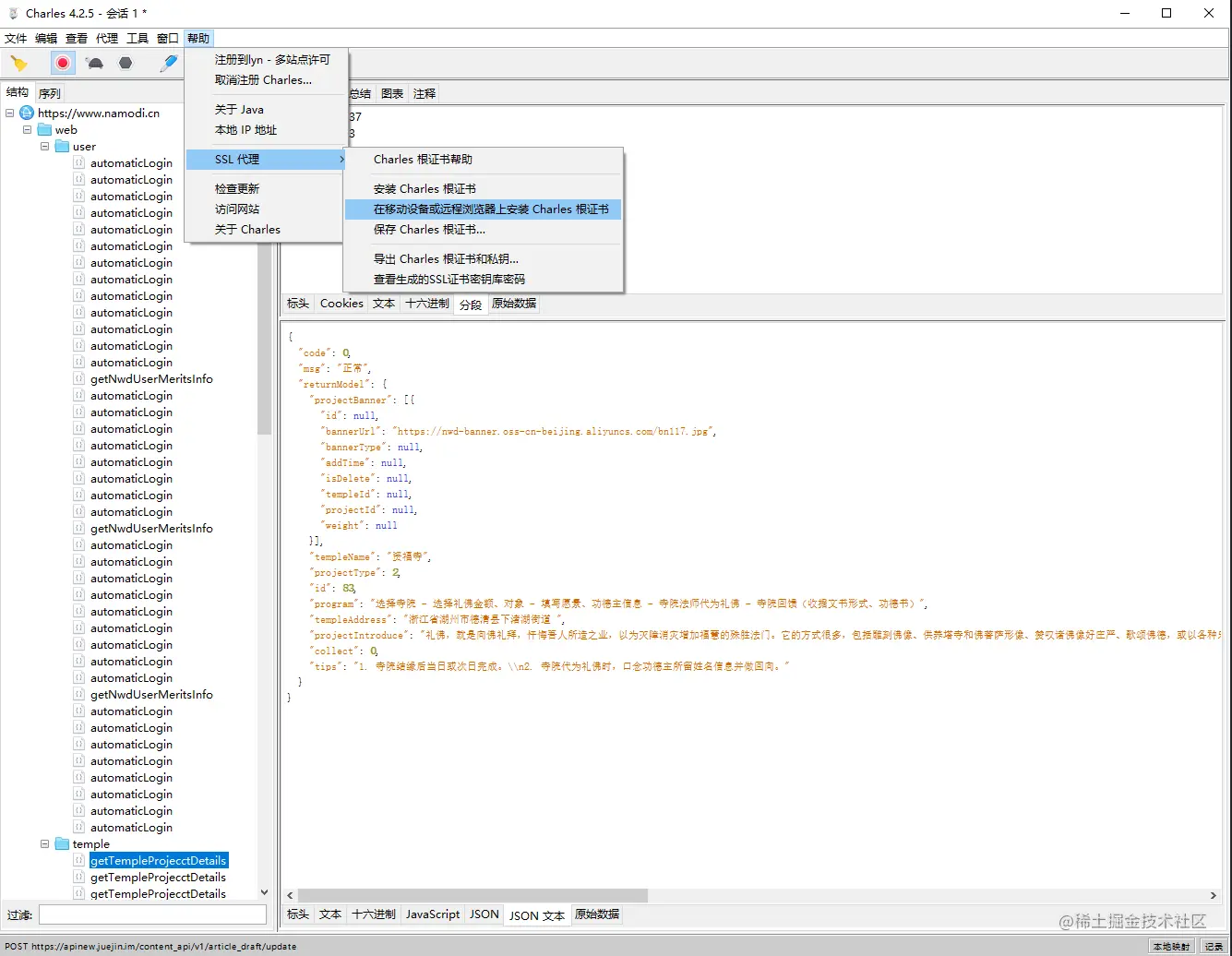The image size is (1232, 956).
Task: Collapse the temple folder node
Action: pos(44,844)
